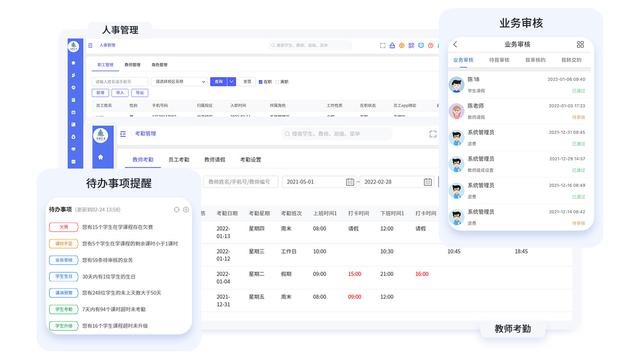Click start date field 2021-05-01
Image resolution: width=640 pixels, height=360 pixels.
[x=318, y=182]
